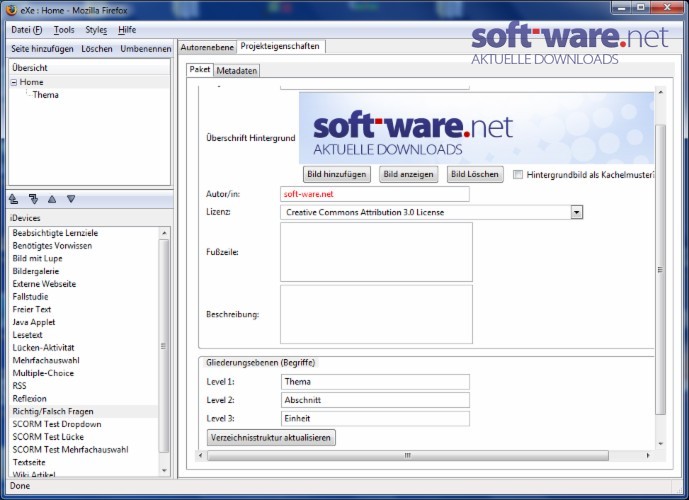Open the Datei menu
This screenshot has width=689, height=500.
[x=27, y=30]
